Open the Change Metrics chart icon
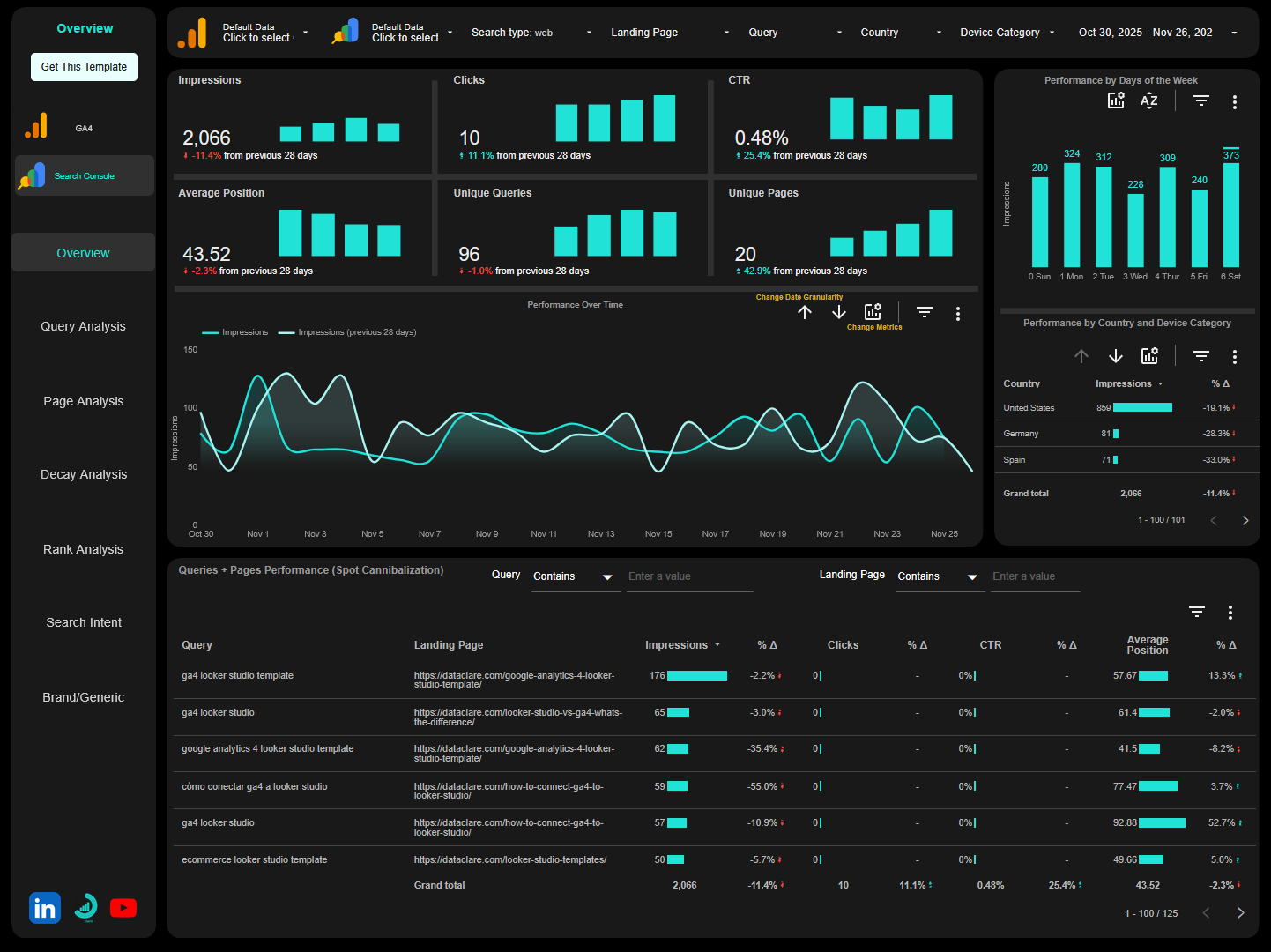The height and width of the screenshot is (952, 1271). tap(873, 310)
